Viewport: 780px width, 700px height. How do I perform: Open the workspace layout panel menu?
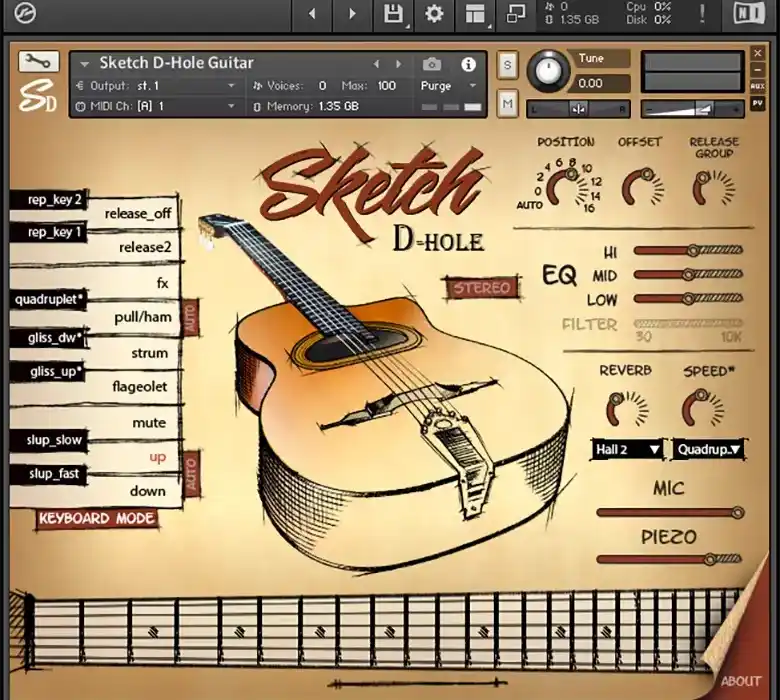point(475,13)
